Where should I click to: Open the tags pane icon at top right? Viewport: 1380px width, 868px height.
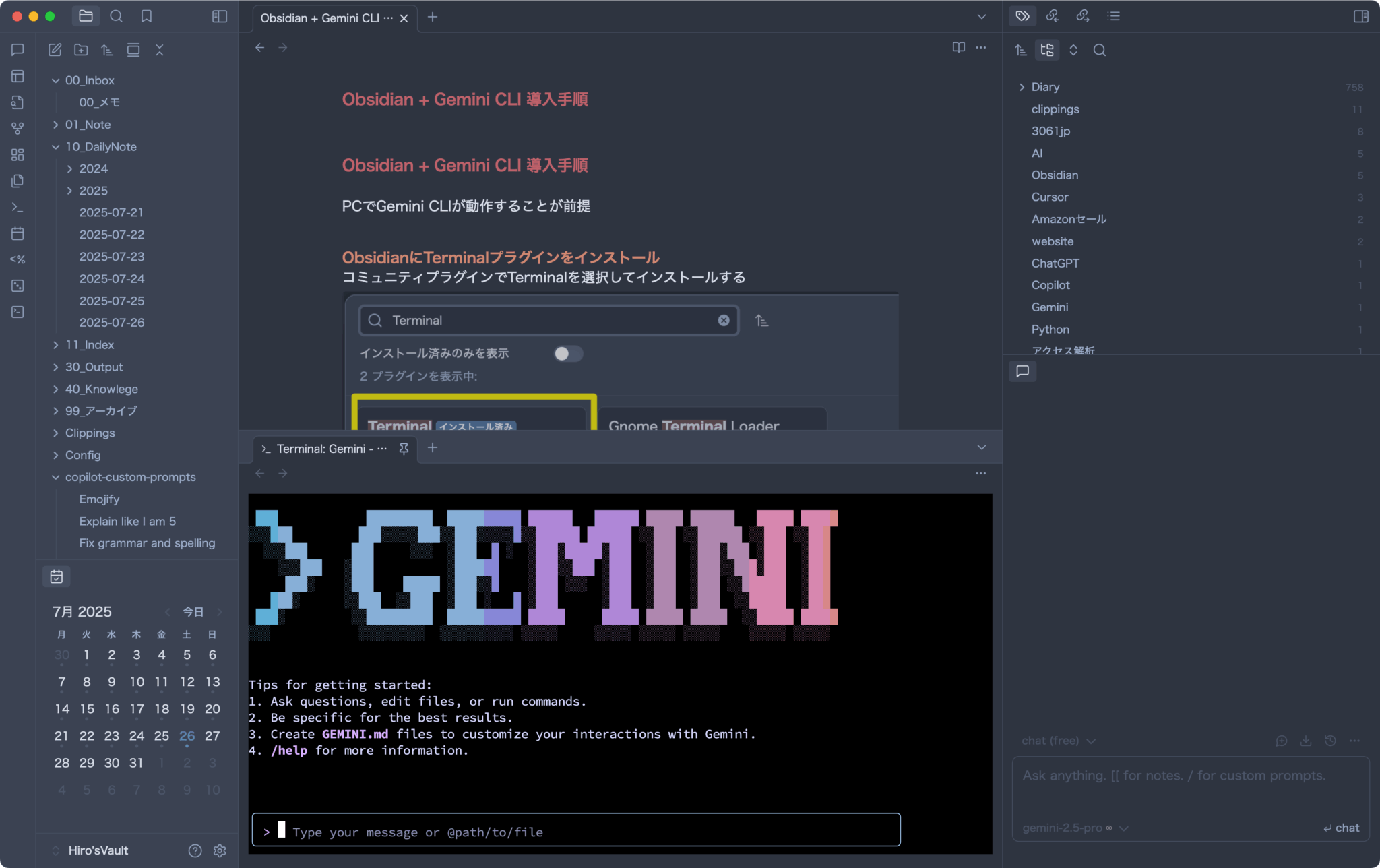click(1022, 15)
